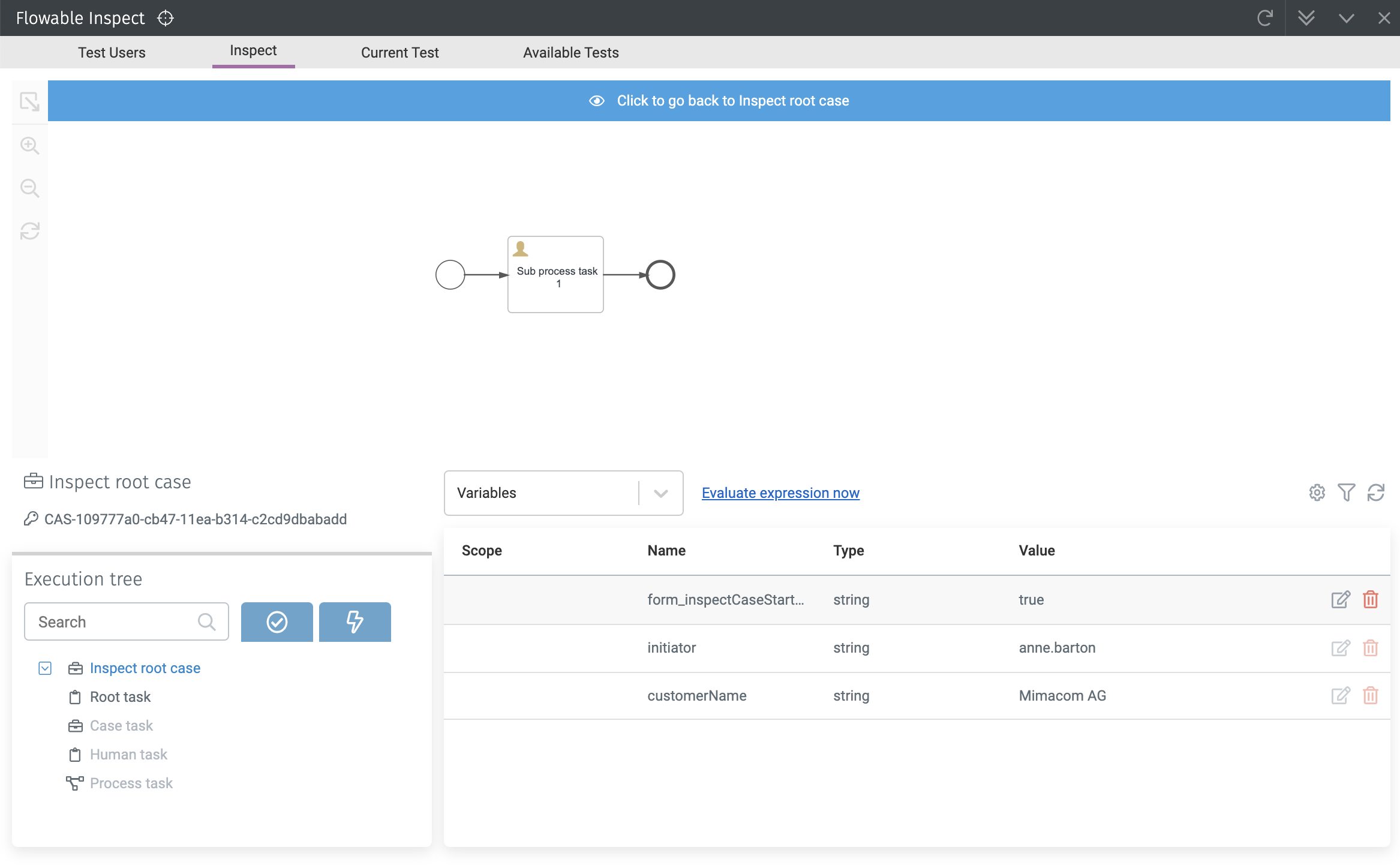
Task: Open variable settings via the gear icon
Action: pyautogui.click(x=1317, y=492)
